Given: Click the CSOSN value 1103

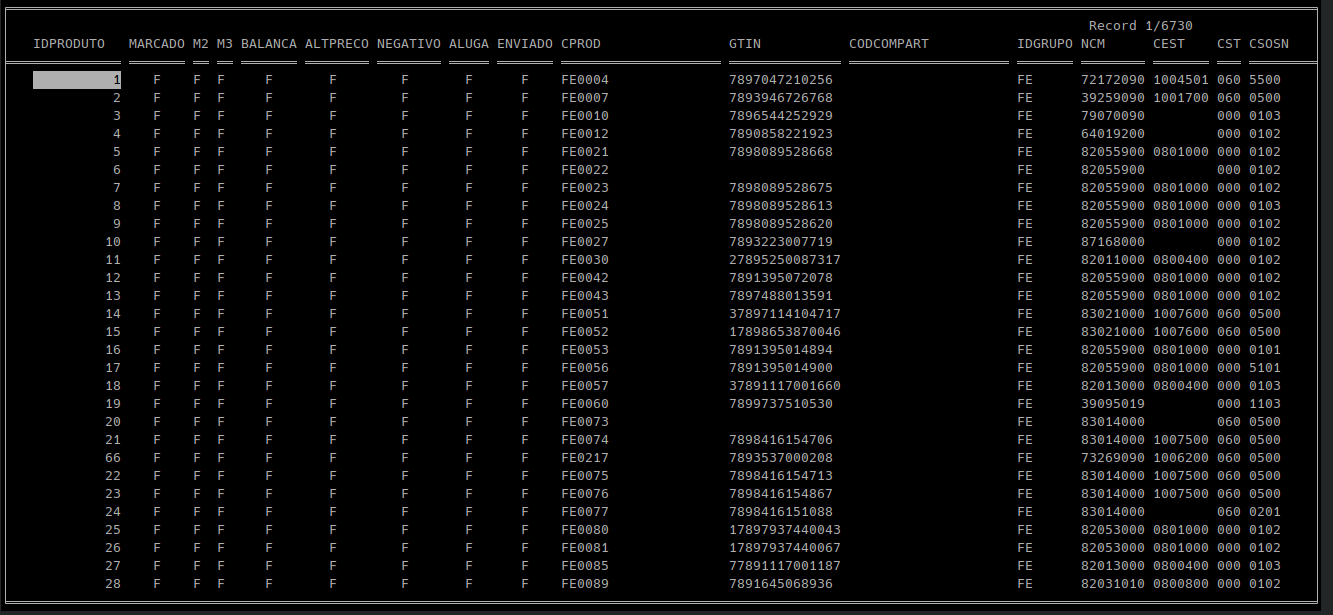Looking at the screenshot, I should coord(1265,404).
